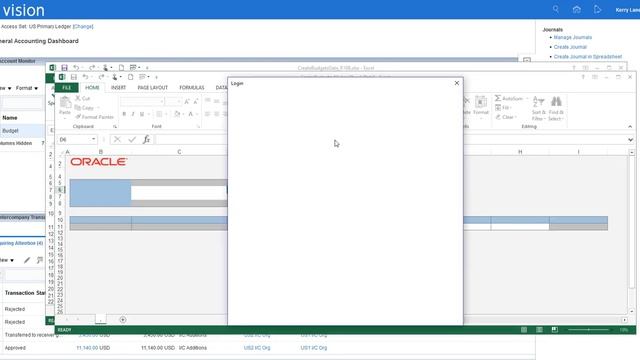Select Page Layout view in status bar
The width and height of the screenshot is (640, 360).
coord(539,329)
